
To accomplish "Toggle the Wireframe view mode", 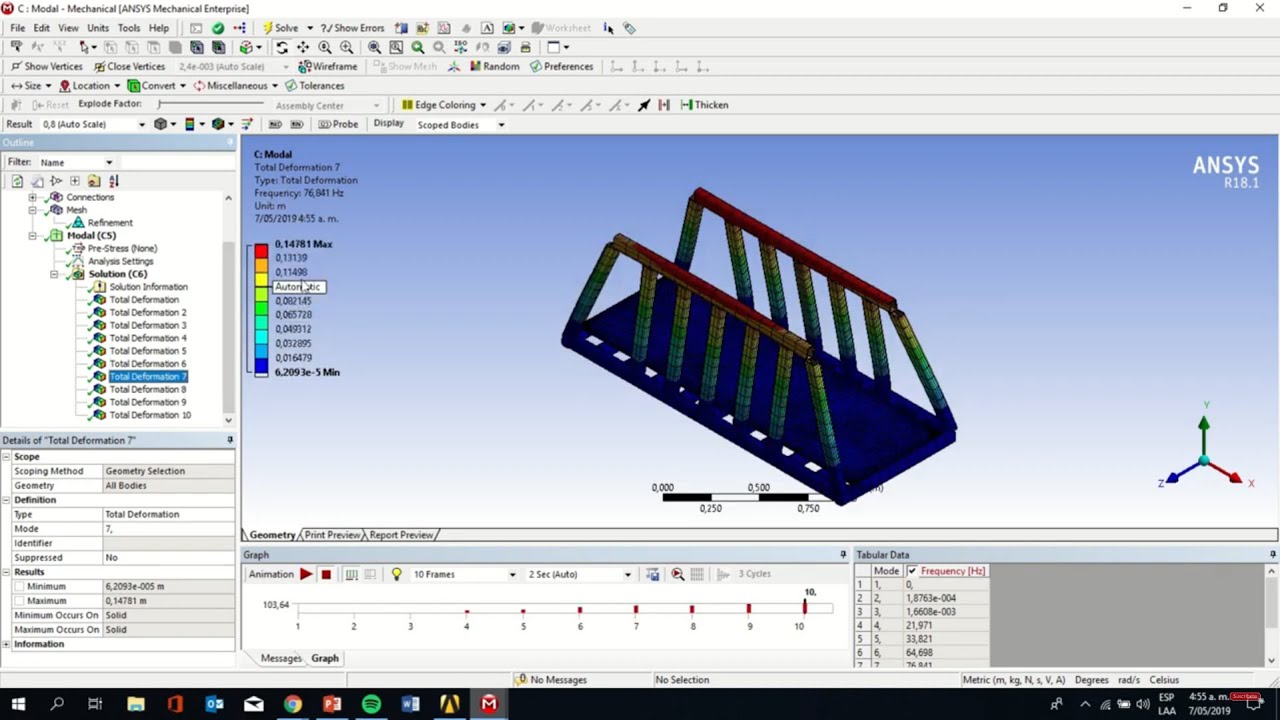I will (x=327, y=66).
